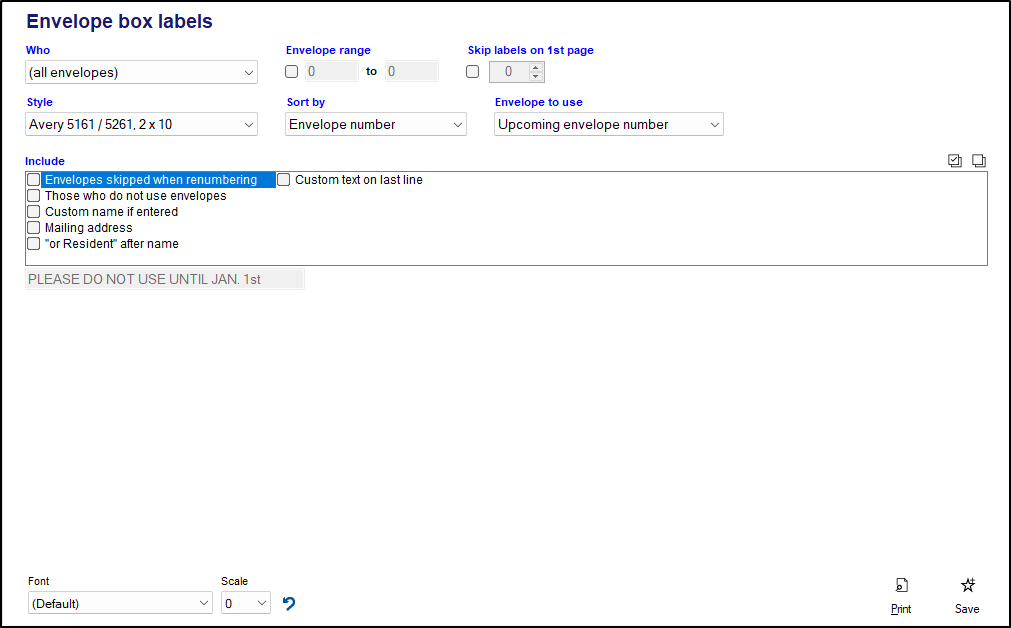Open the Envelope to use dropdown
This screenshot has height=628, width=1011.
pos(608,125)
